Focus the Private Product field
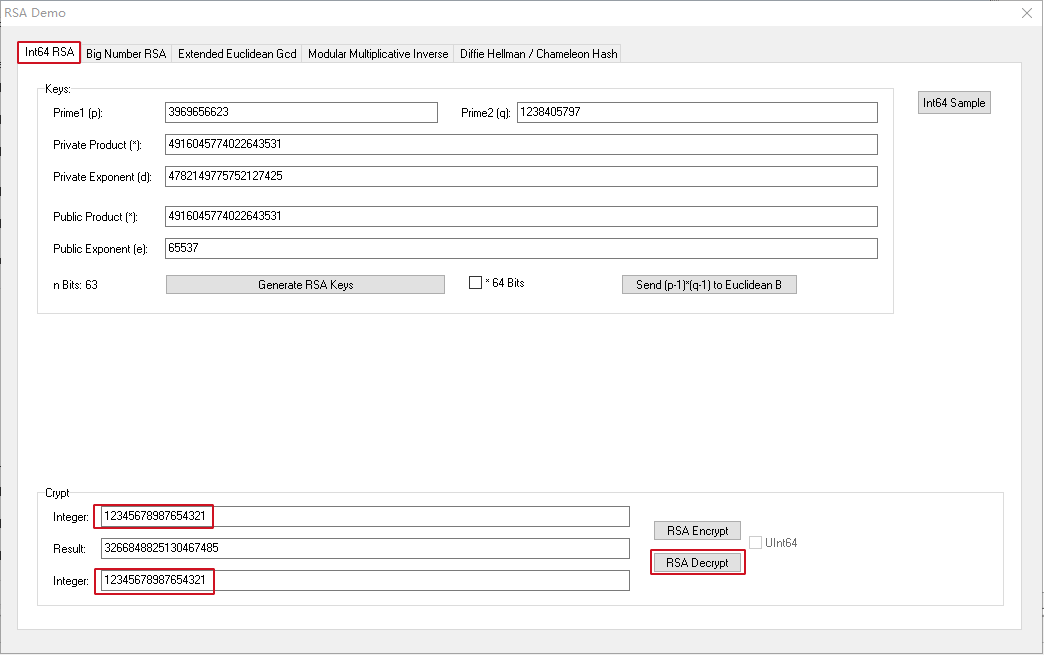 [521, 144]
